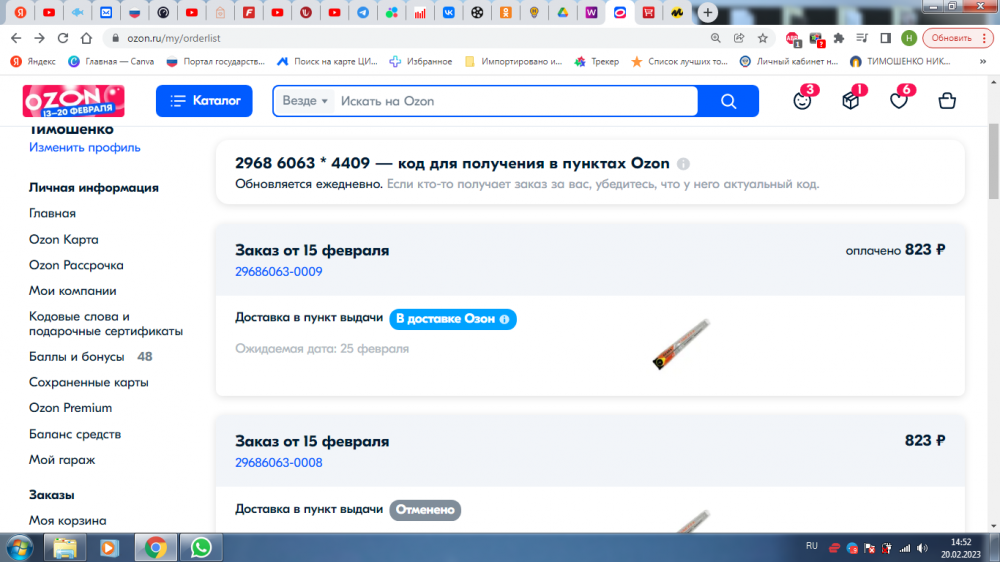The image size is (1000, 562).
Task: Open orders box icon in header
Action: click(851, 101)
